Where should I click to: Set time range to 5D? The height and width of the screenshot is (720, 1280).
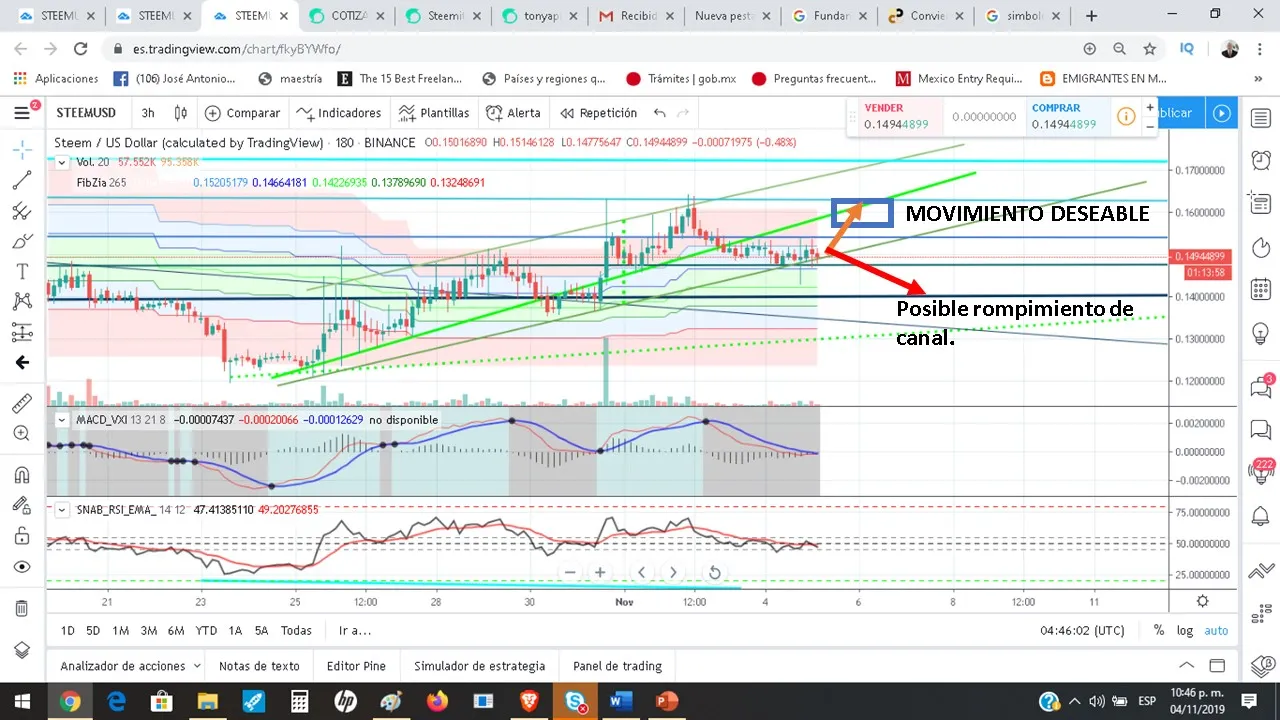[x=93, y=631]
